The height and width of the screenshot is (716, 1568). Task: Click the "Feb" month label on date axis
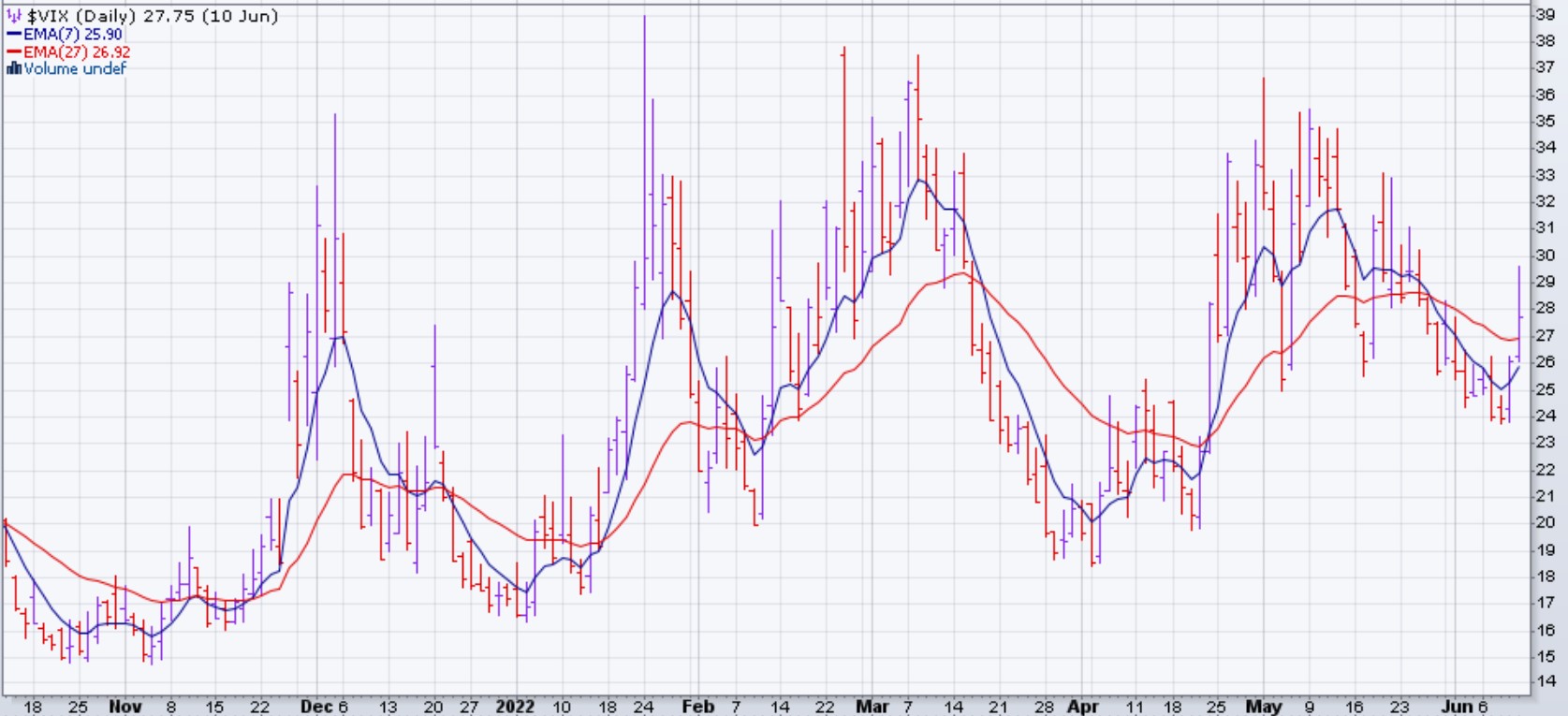coord(697,707)
